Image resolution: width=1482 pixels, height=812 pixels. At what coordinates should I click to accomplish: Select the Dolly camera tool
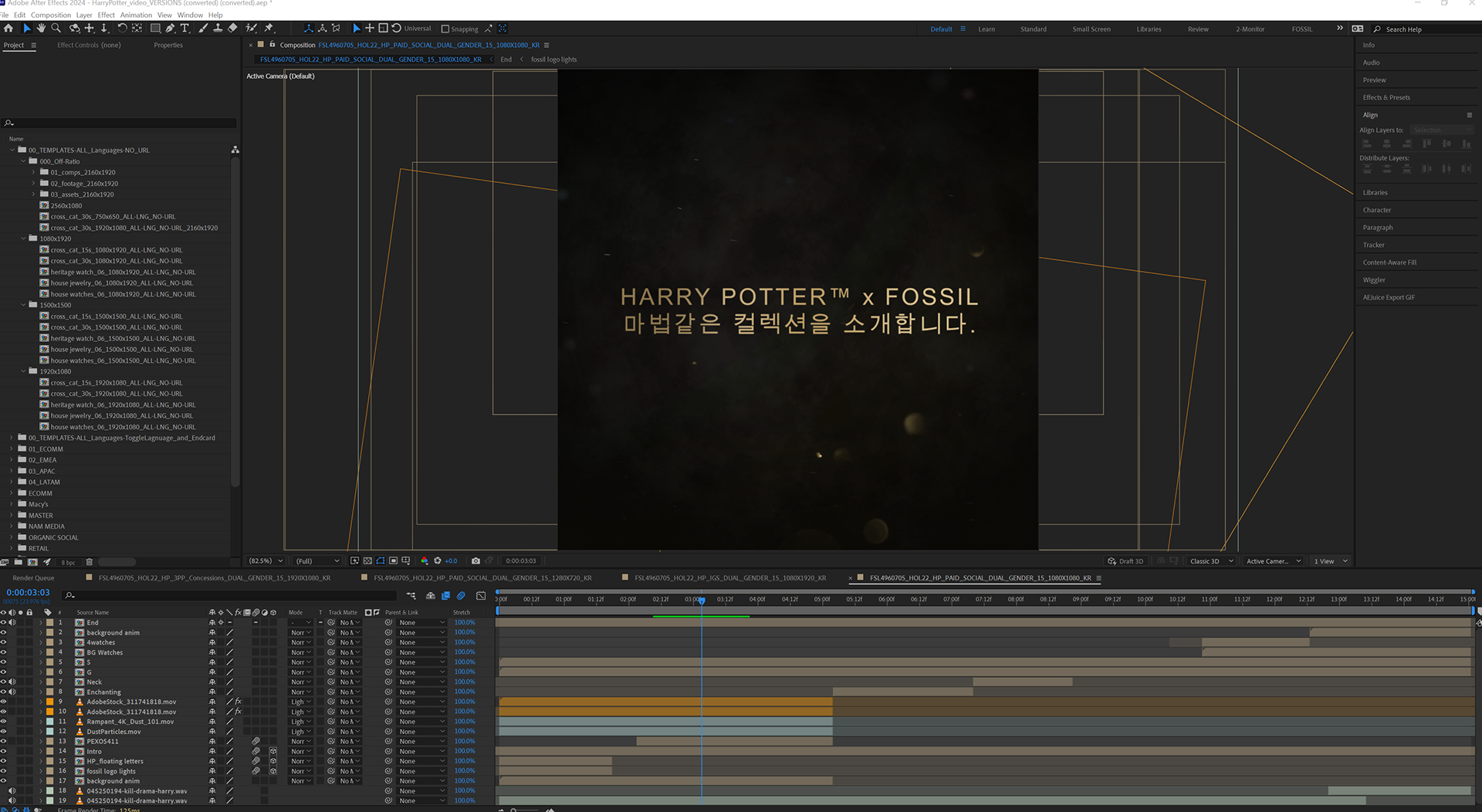104,29
